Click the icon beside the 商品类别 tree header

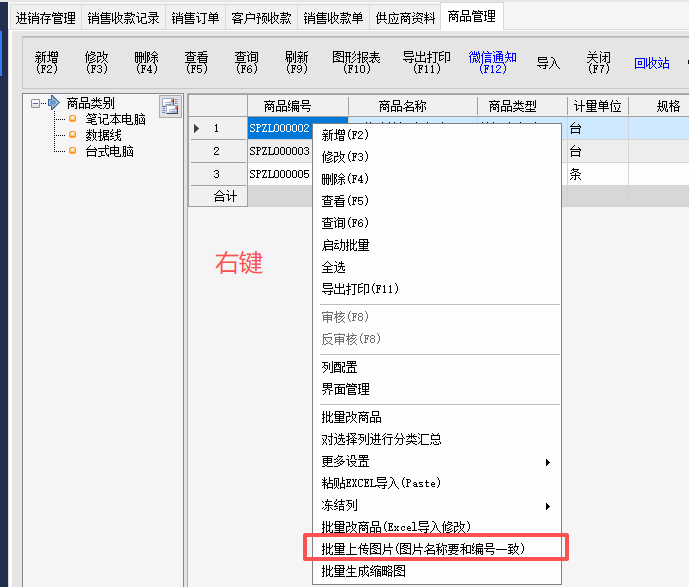pyautogui.click(x=170, y=106)
